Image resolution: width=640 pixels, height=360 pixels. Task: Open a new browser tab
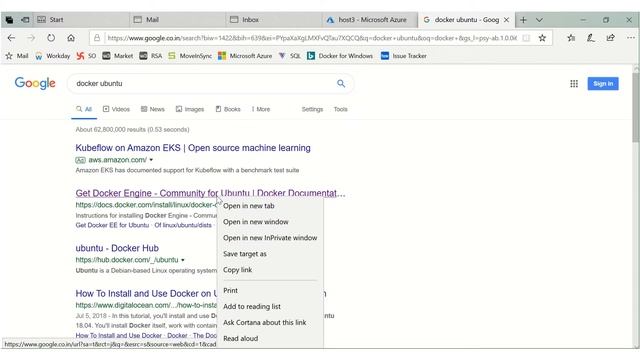523,20
